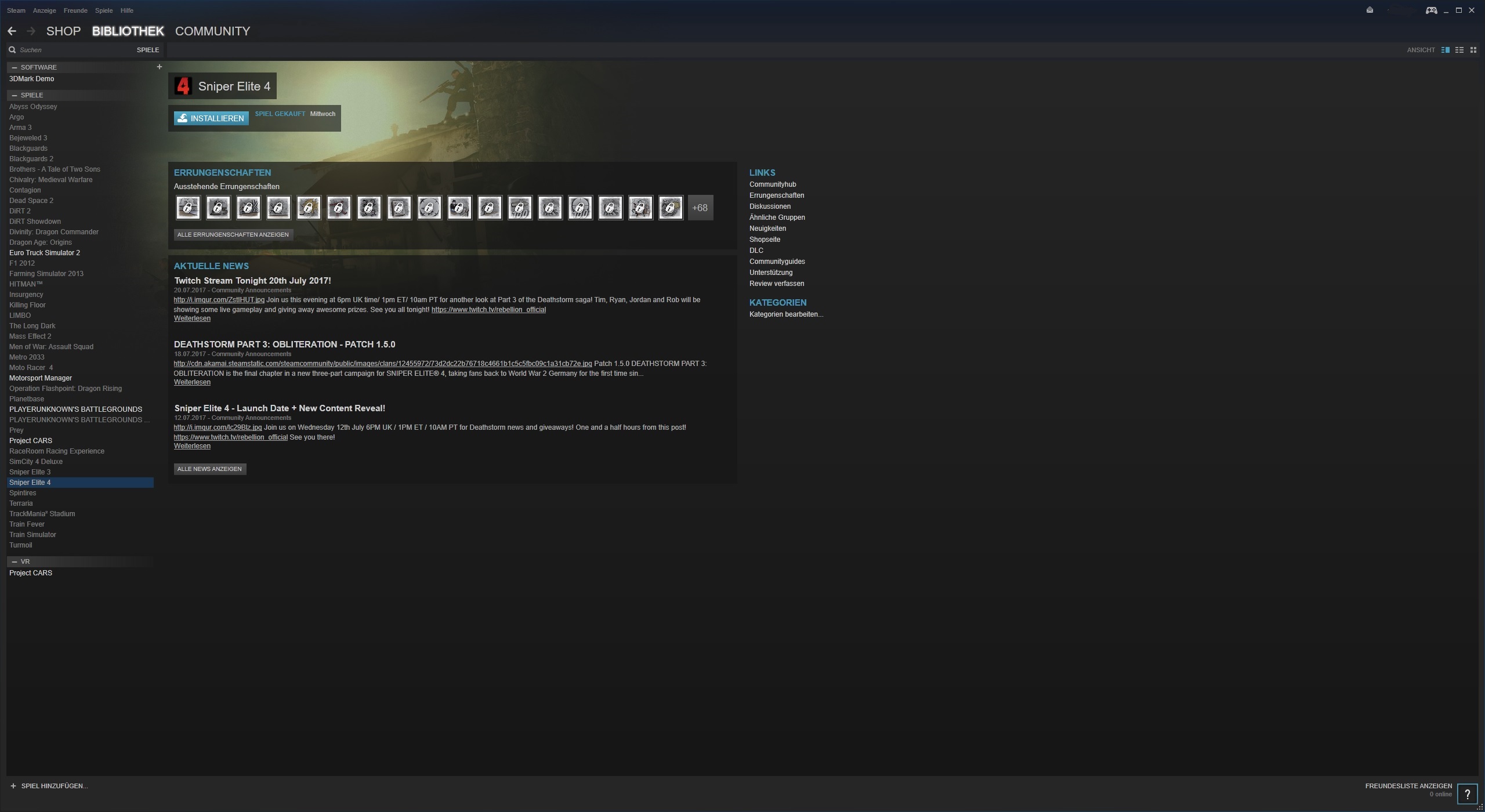Open the Anzeige menu
1485x812 pixels.
44,10
